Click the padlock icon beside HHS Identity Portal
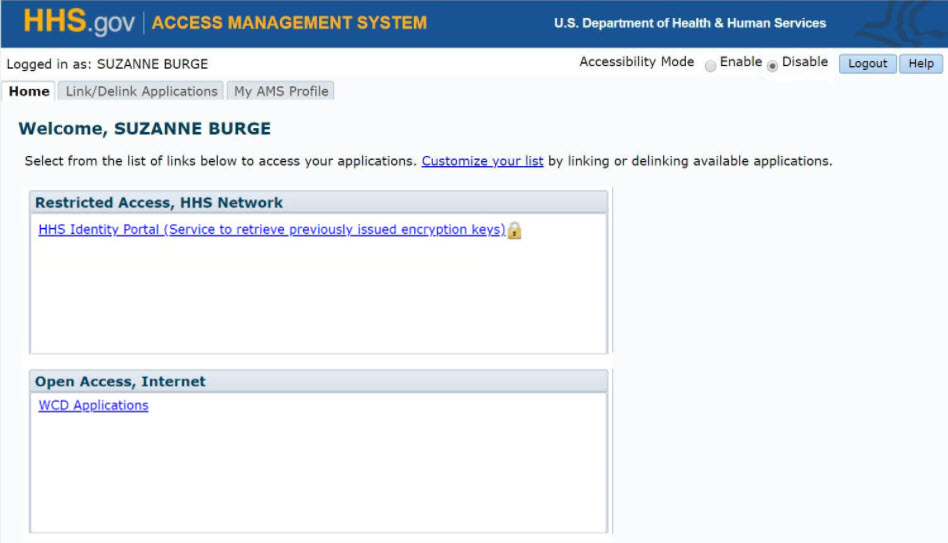The width and height of the screenshot is (948, 543). (x=515, y=230)
